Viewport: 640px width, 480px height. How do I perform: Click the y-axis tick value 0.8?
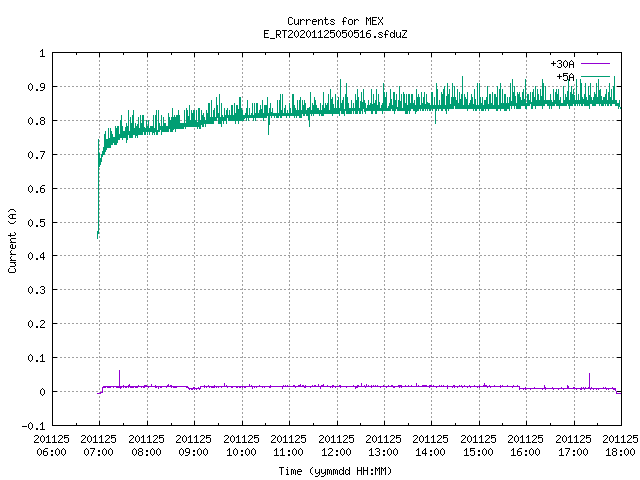(36, 121)
